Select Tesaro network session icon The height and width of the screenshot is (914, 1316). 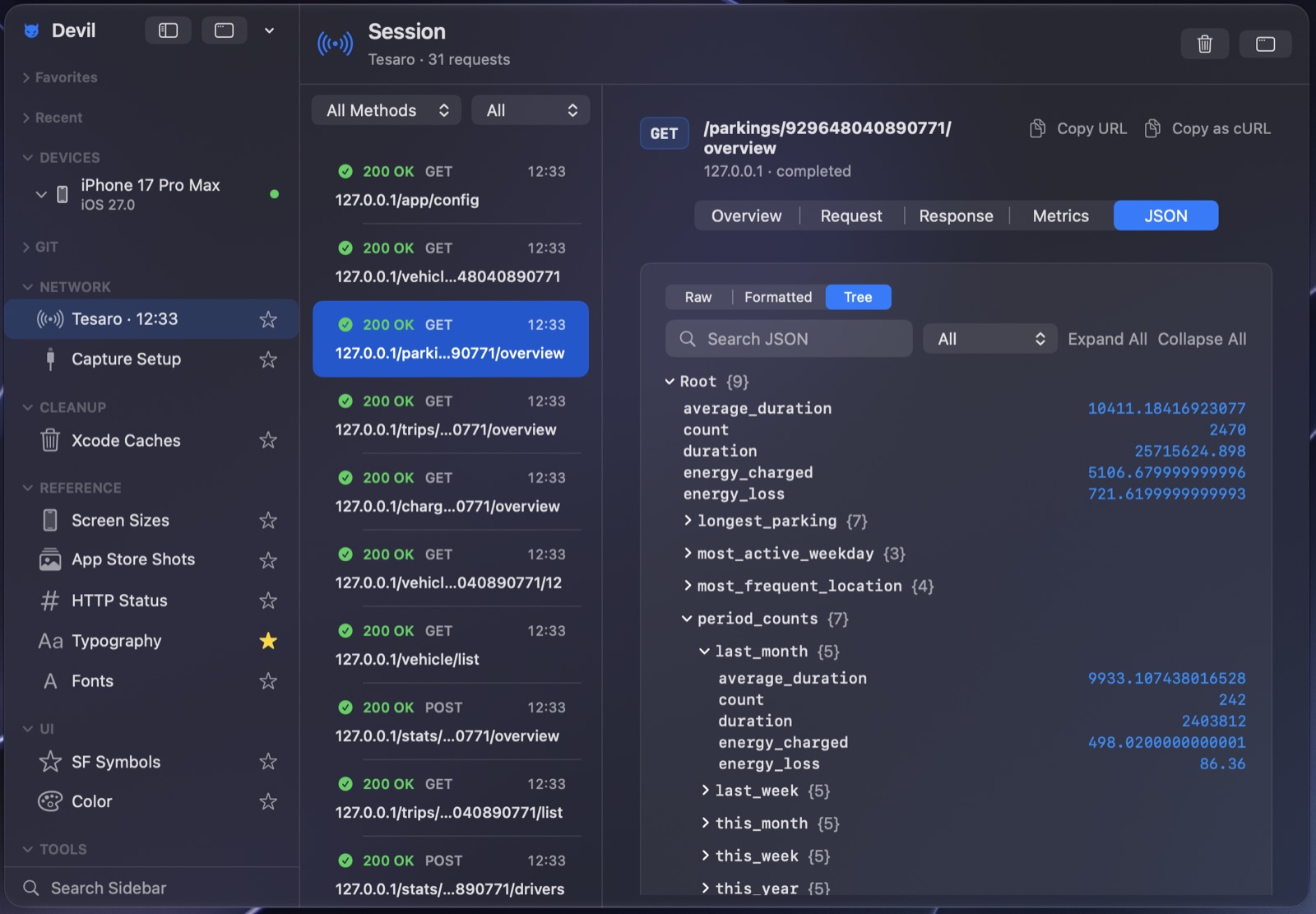(x=50, y=319)
